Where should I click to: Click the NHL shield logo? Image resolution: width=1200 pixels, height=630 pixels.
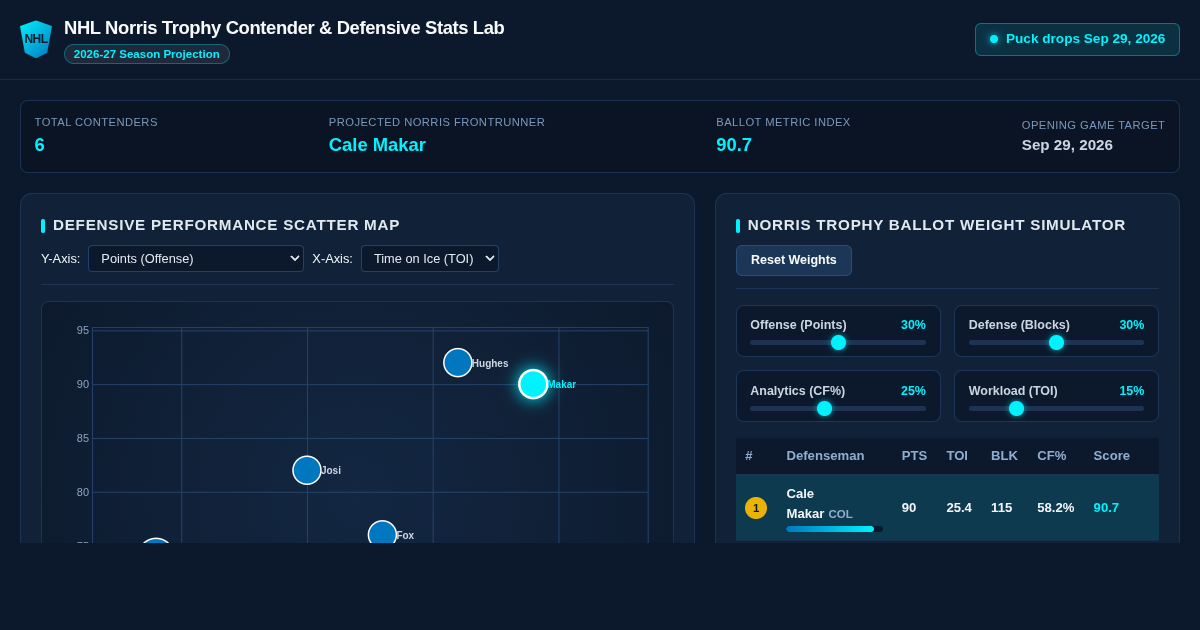coord(36,39)
